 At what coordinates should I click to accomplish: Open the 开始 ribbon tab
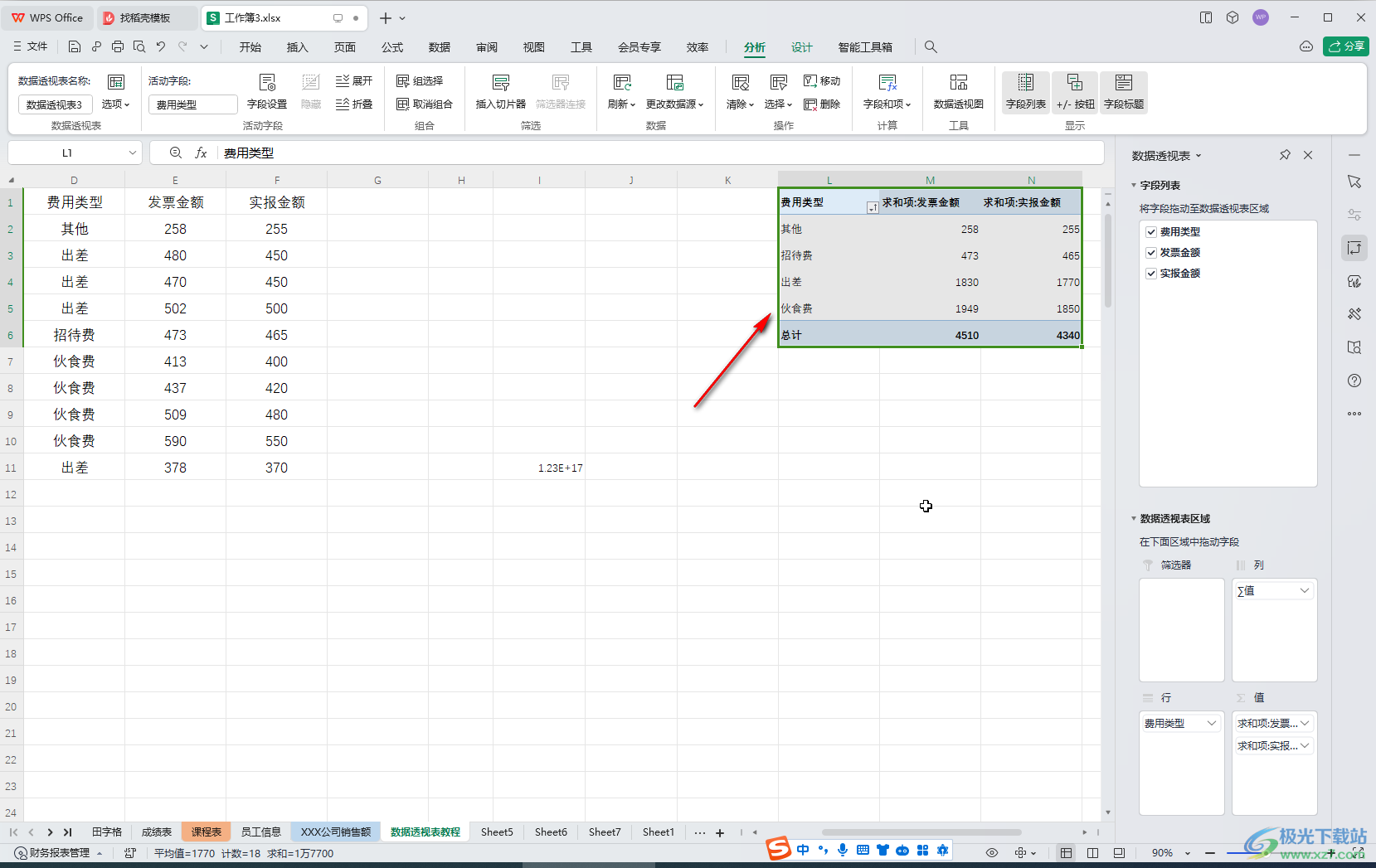pos(250,47)
